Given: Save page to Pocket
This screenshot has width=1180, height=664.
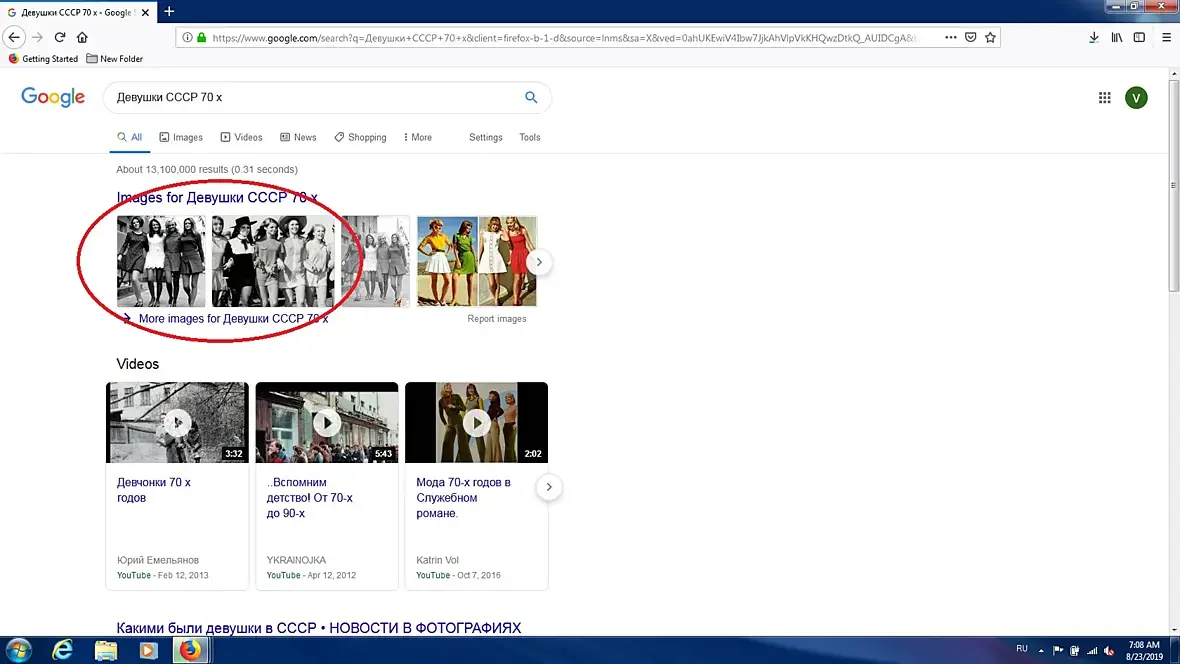Looking at the screenshot, I should click(971, 37).
